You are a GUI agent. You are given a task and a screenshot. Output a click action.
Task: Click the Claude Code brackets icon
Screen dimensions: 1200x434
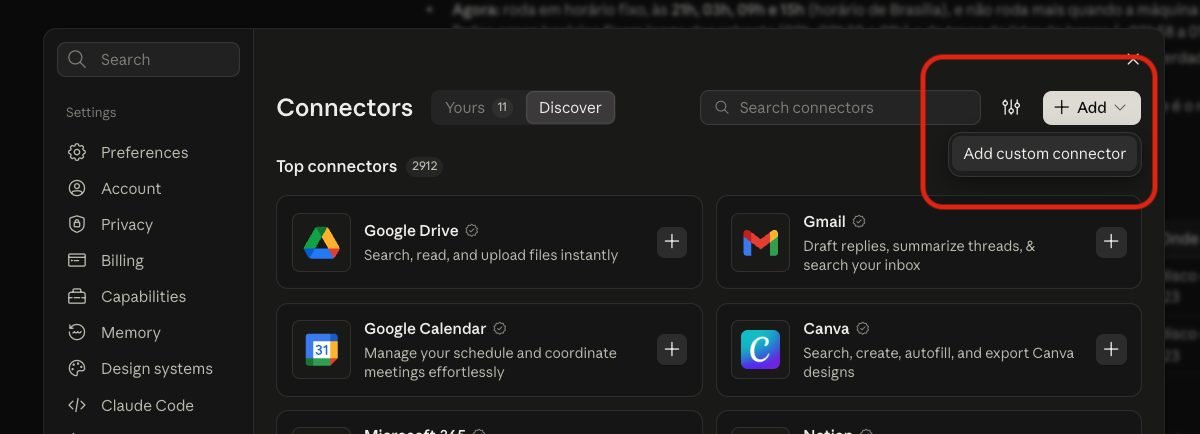pos(77,406)
